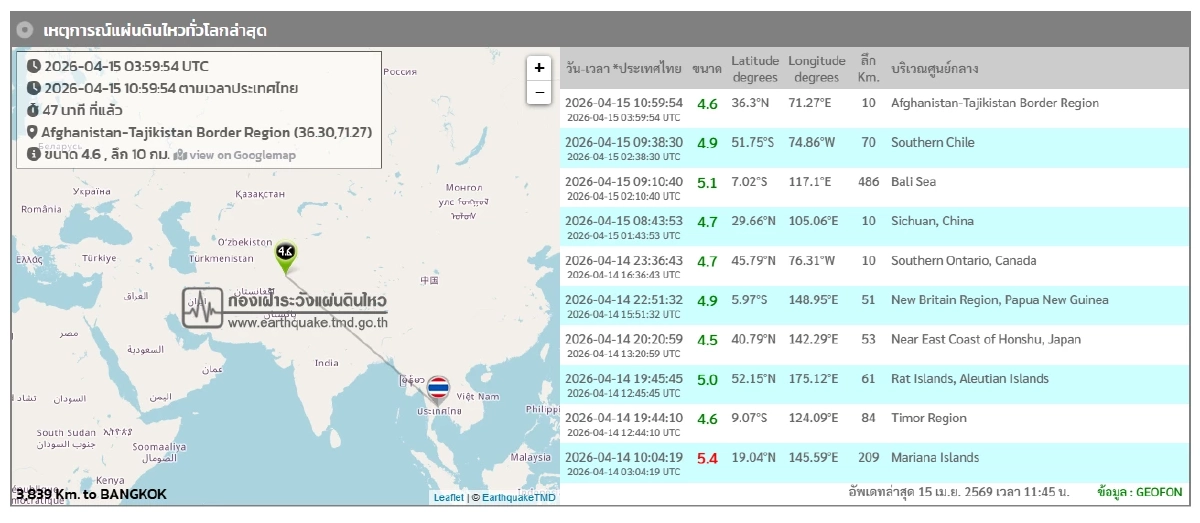Screen dimensions: 1200x523
Task: Click the round icon beside panel title
Action: click(26, 30)
